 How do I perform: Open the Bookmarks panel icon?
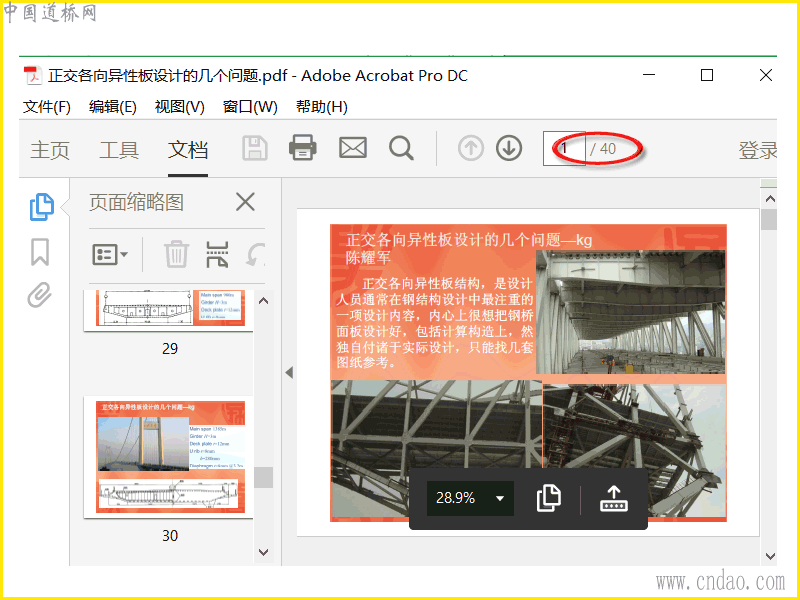[40, 252]
